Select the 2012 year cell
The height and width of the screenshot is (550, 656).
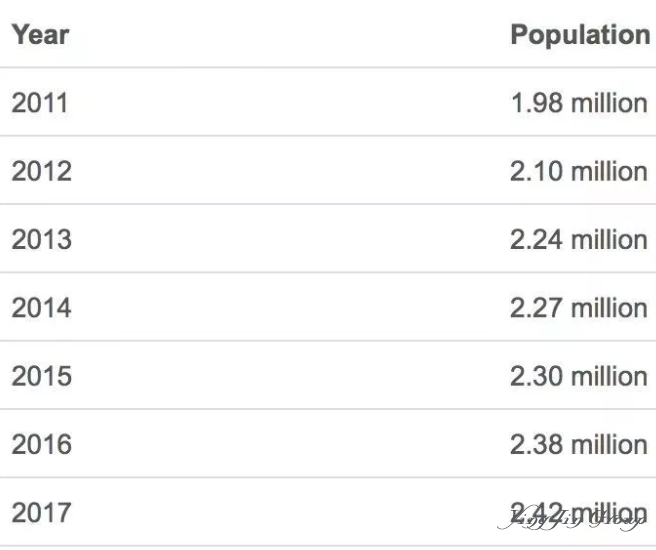click(x=41, y=171)
